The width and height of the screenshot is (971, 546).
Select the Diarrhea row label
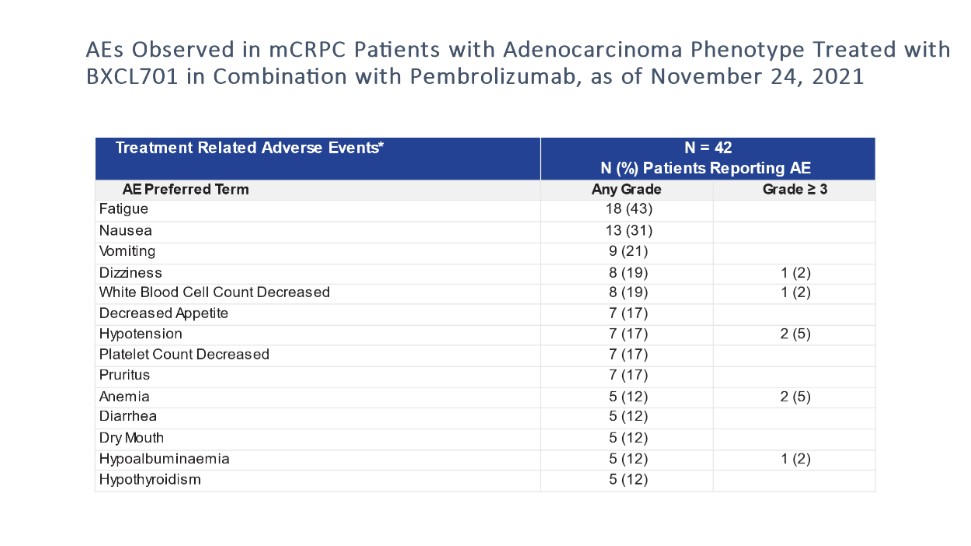[128, 416]
